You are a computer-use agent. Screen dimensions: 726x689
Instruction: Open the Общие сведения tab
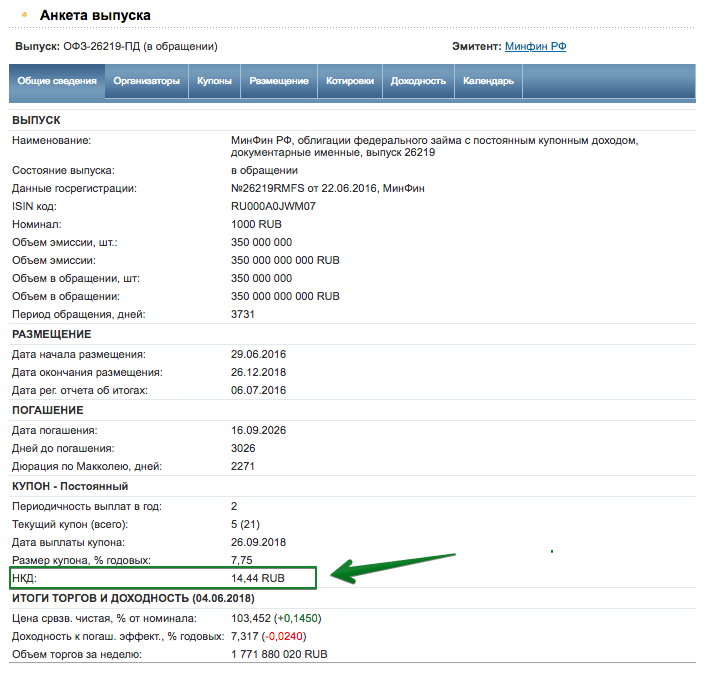click(57, 81)
